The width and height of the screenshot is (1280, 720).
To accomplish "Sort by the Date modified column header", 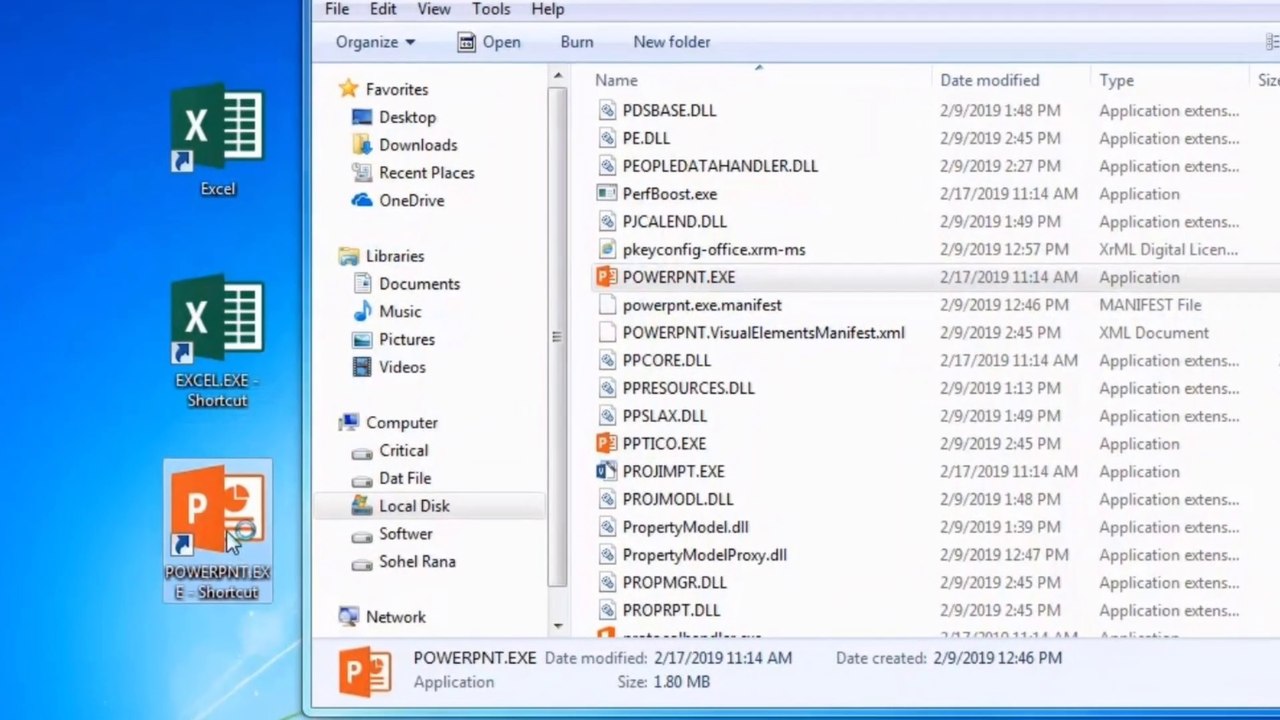I will pyautogui.click(x=990, y=80).
